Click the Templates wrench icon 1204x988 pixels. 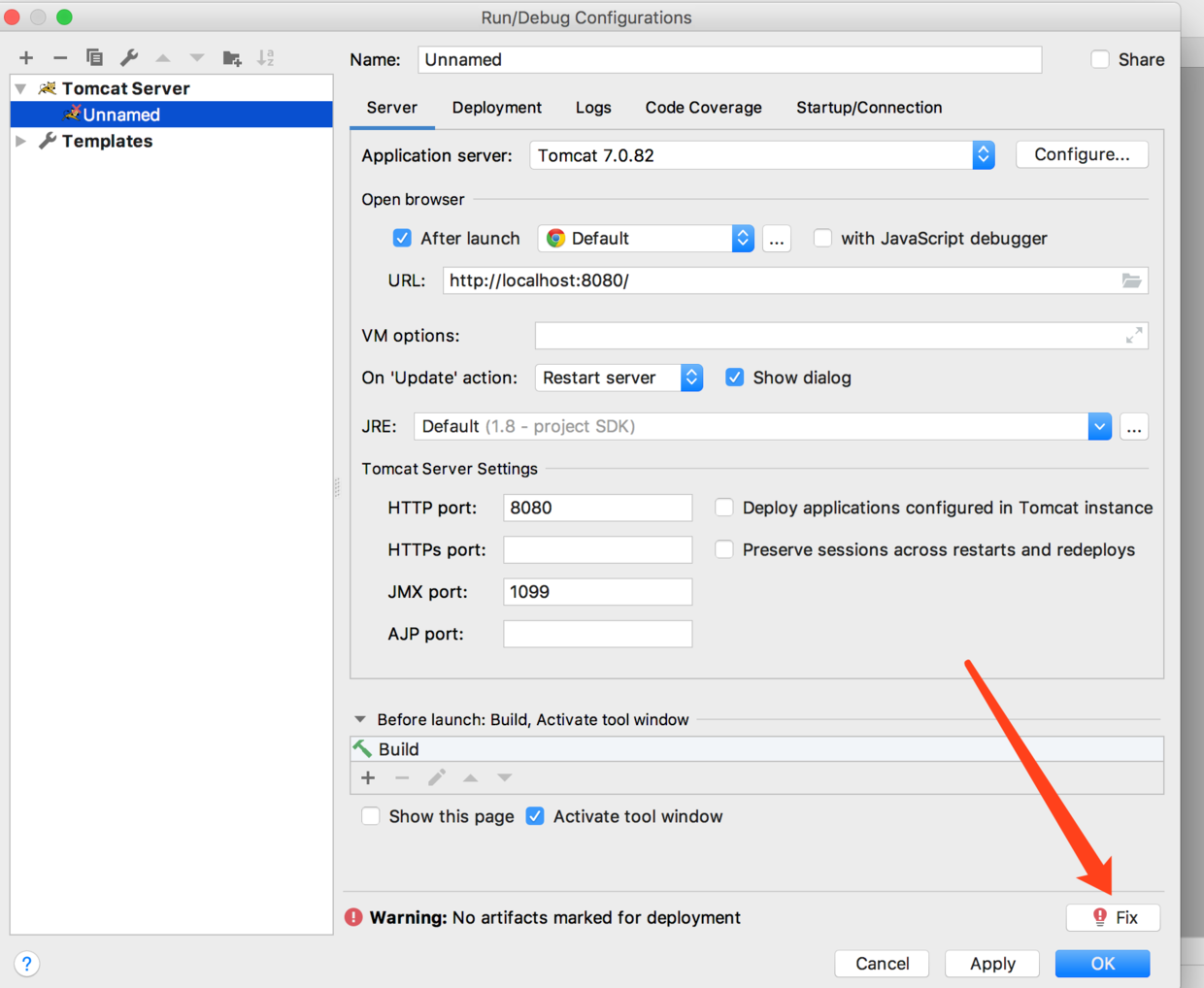click(47, 141)
